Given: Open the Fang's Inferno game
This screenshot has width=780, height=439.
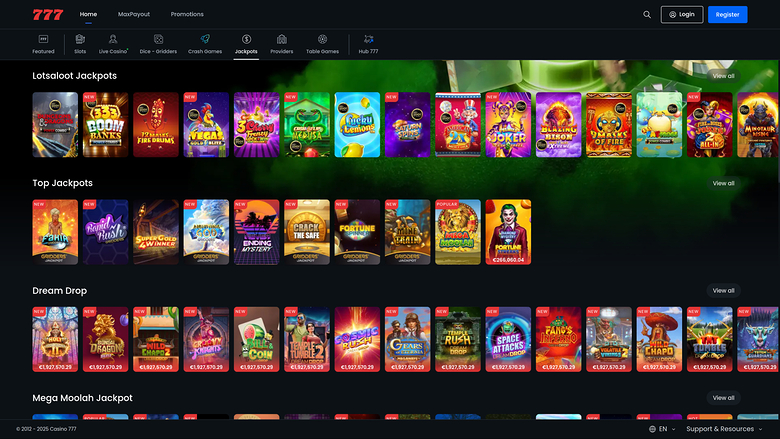Looking at the screenshot, I should pyautogui.click(x=559, y=340).
